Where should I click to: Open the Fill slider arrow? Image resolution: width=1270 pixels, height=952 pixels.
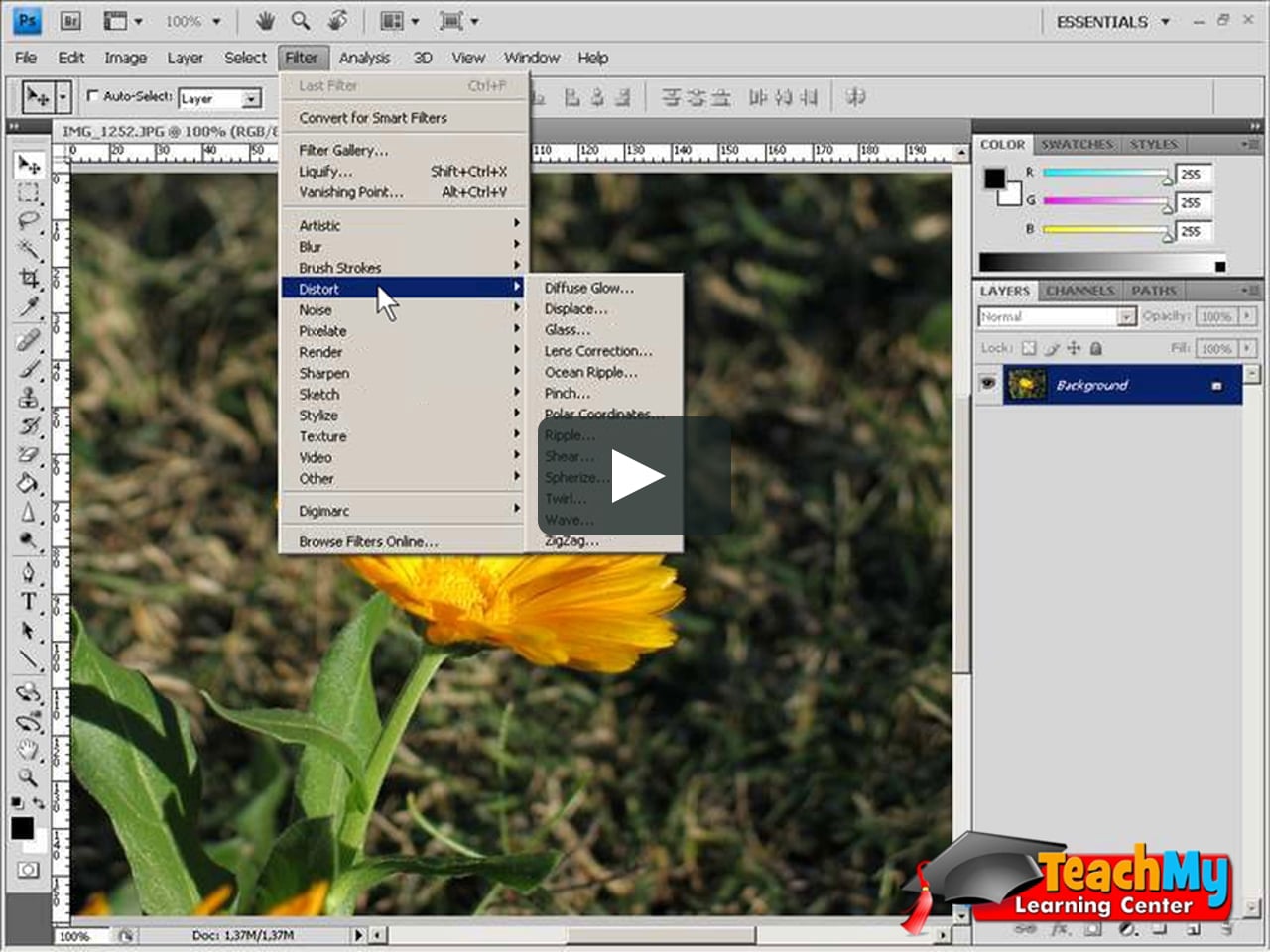[1247, 348]
